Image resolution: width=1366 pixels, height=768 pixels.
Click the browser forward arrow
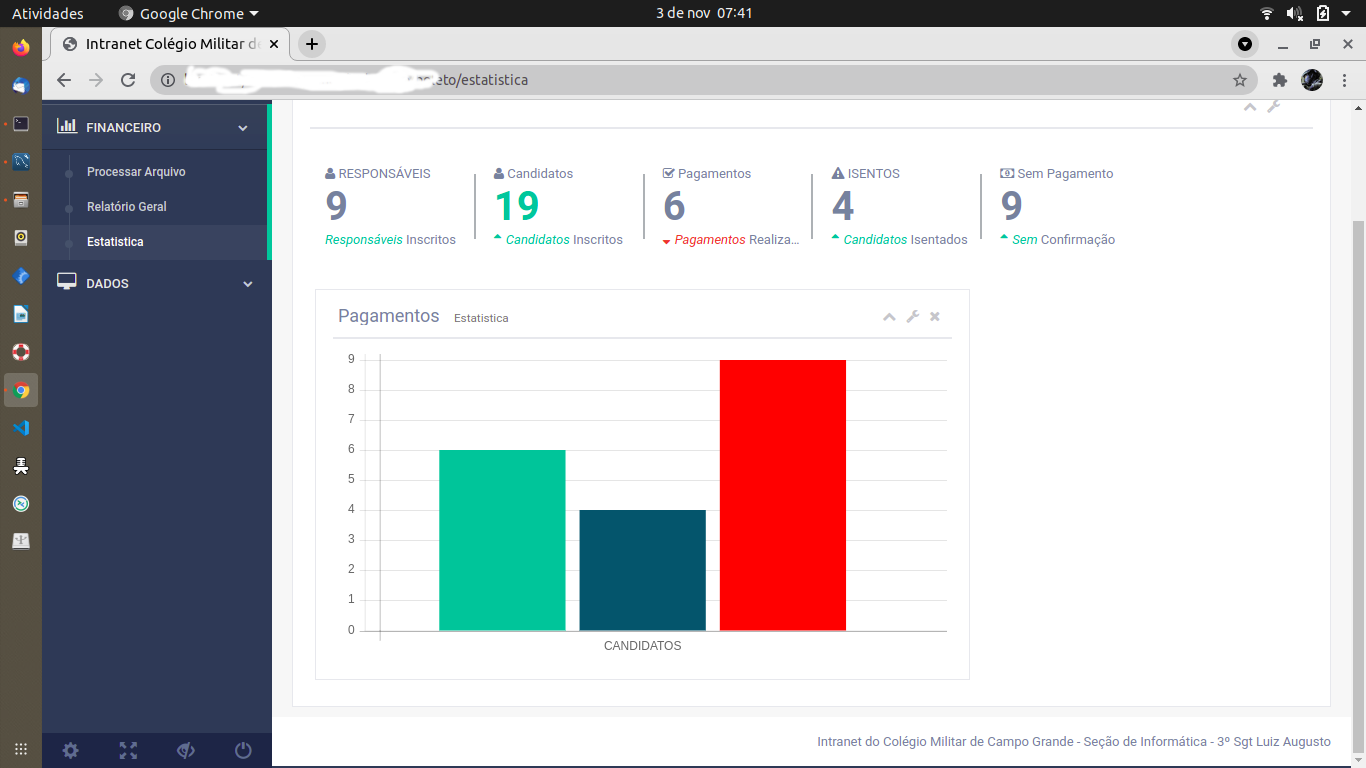coord(96,80)
